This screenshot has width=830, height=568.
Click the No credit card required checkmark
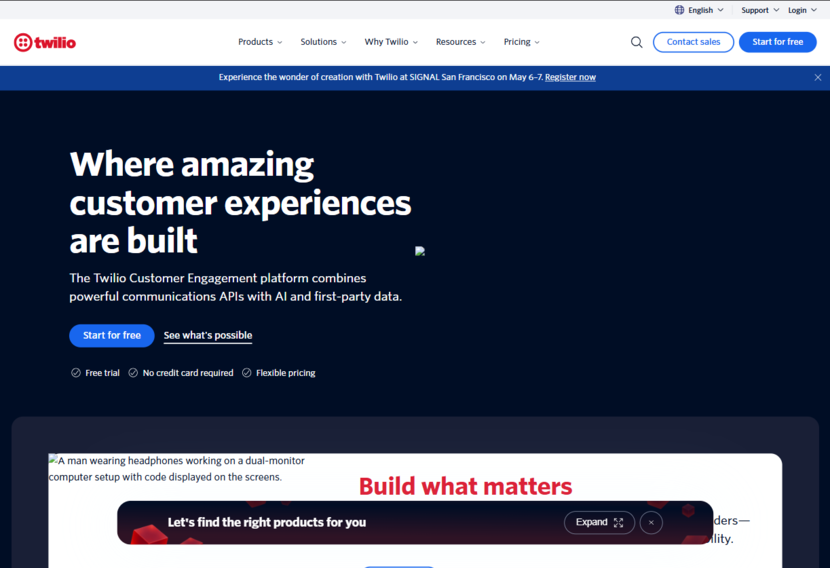tap(133, 373)
